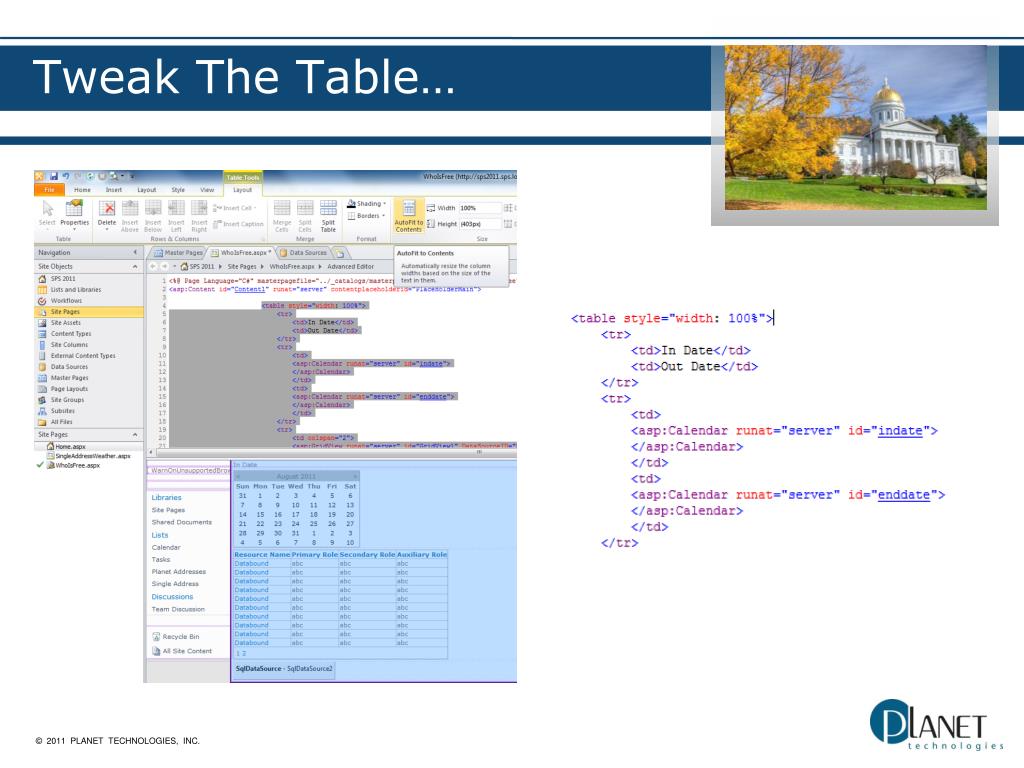Click the Split Table icon
Screen dimensions: 1024x768
pyautogui.click(x=328, y=208)
